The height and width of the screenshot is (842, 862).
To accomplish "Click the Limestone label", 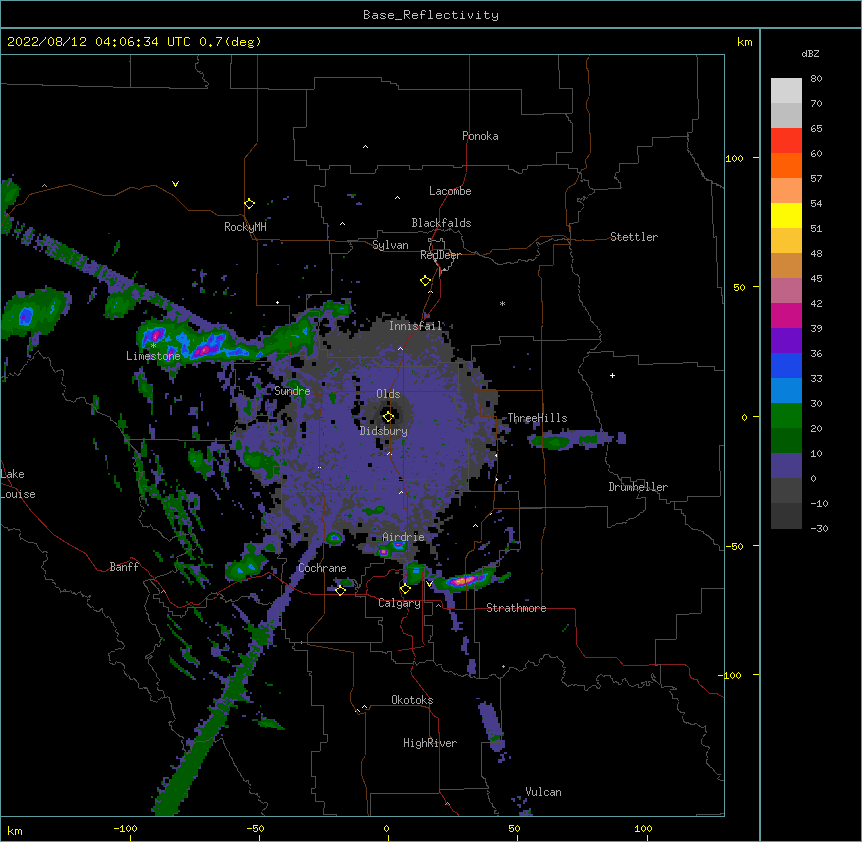I will 153,356.
